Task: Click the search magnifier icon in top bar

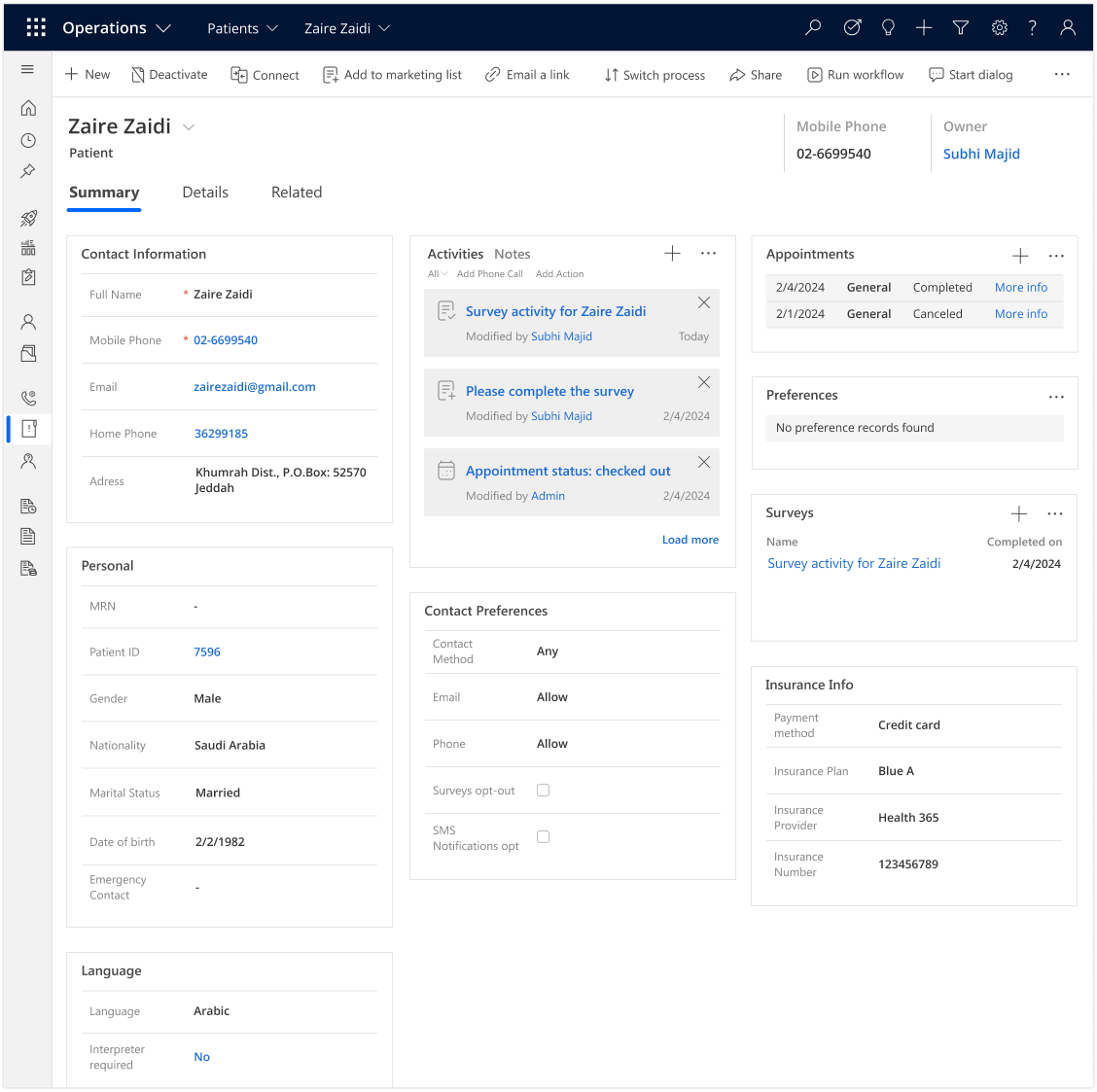Action: point(813,27)
